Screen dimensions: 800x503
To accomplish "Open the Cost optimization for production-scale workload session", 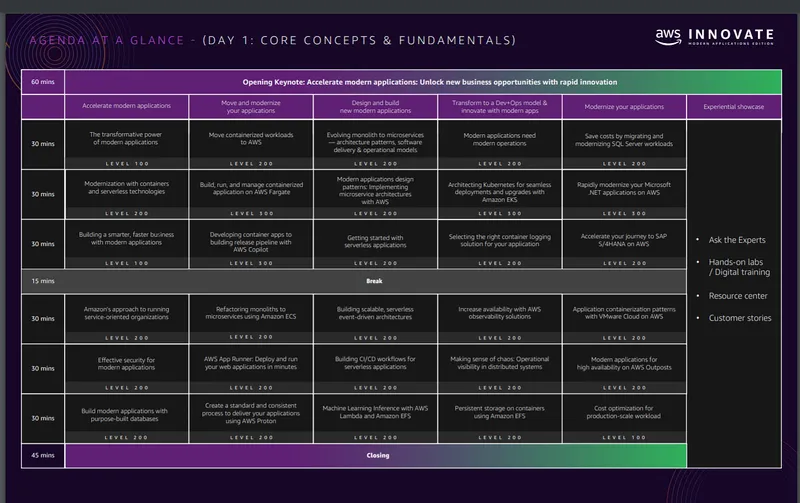I will click(624, 418).
